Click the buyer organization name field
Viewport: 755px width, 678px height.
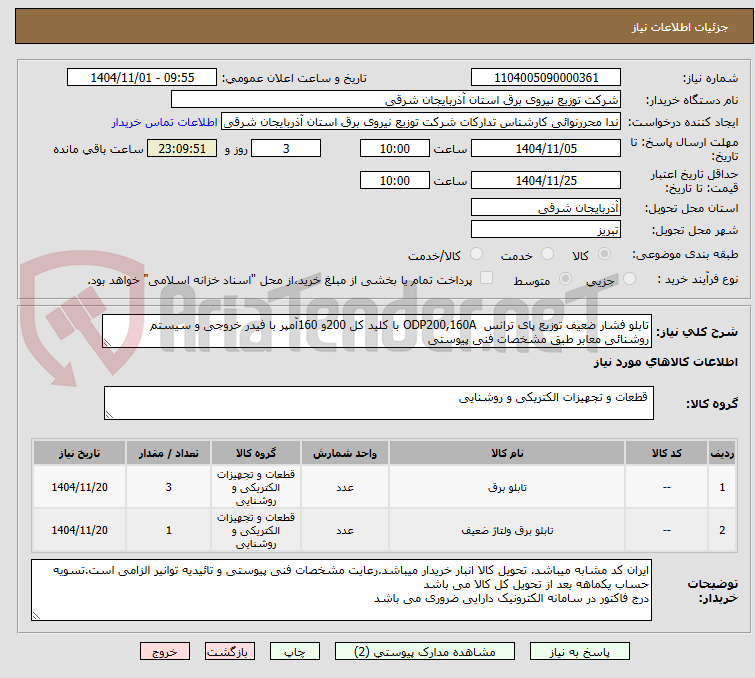pyautogui.click(x=396, y=100)
